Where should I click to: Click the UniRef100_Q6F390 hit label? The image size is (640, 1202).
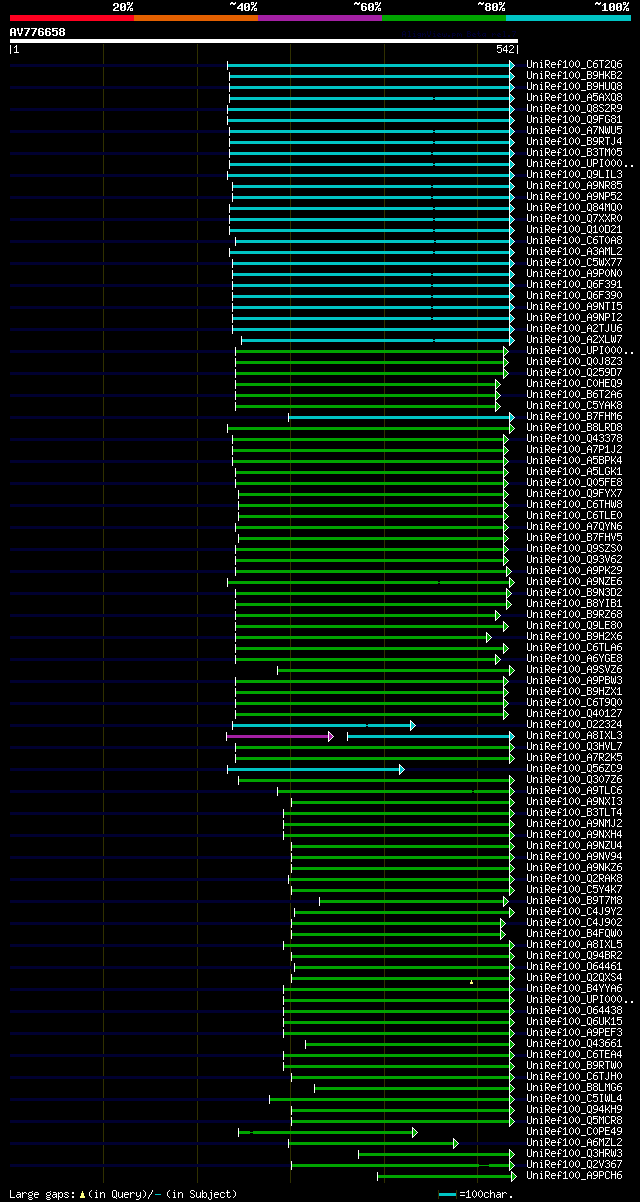(x=575, y=296)
